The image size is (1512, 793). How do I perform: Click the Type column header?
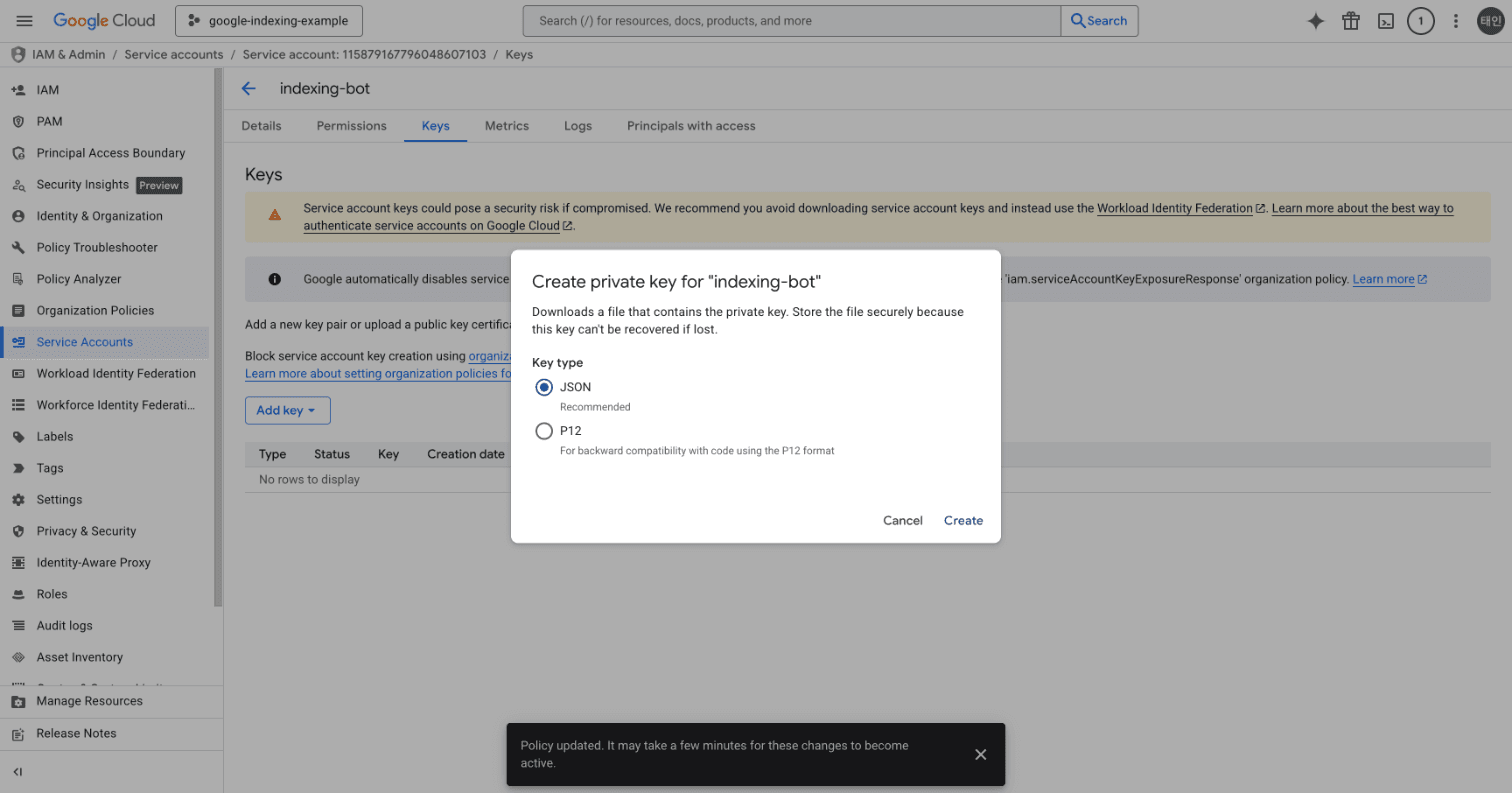click(272, 454)
